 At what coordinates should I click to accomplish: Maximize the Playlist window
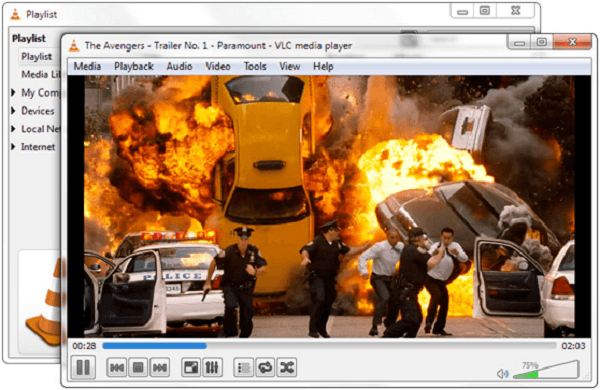(485, 11)
